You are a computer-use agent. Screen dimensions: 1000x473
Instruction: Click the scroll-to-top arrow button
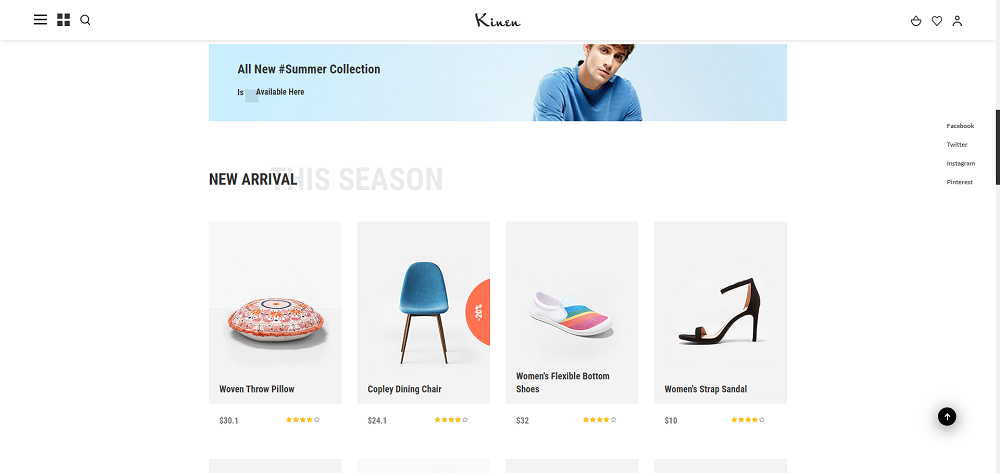947,417
